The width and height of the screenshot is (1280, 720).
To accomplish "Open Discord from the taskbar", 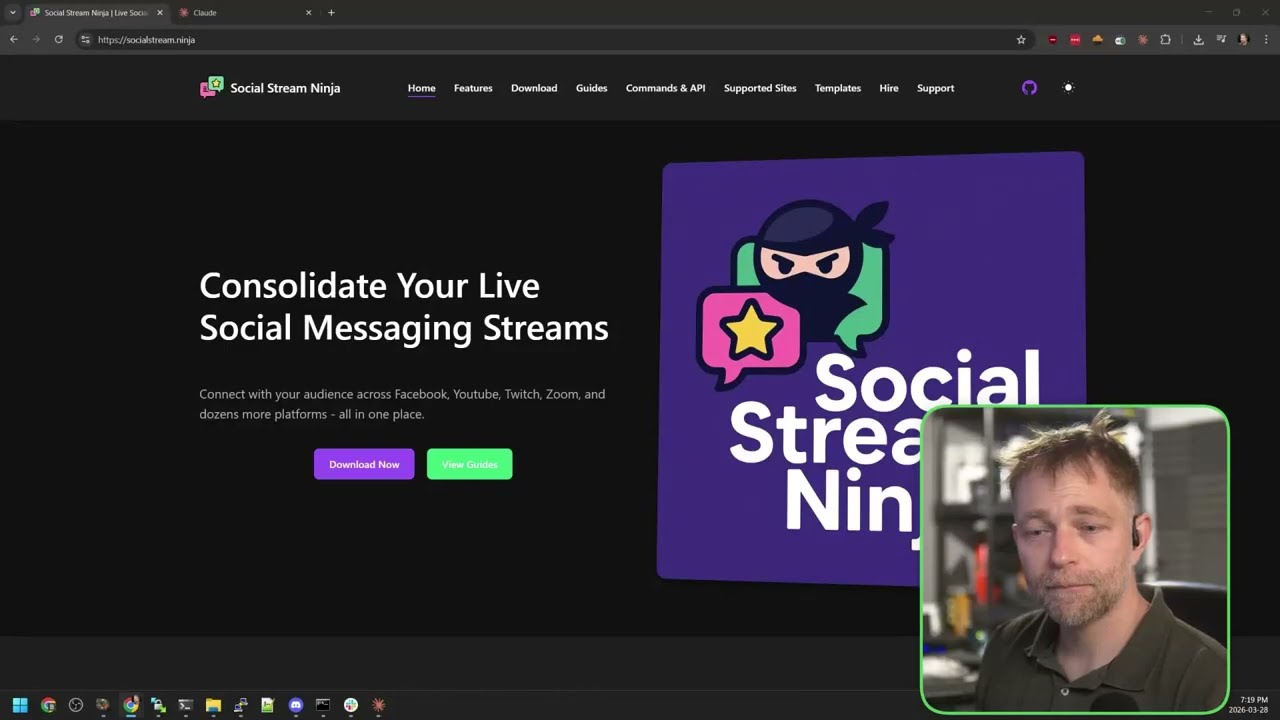I will click(x=295, y=705).
